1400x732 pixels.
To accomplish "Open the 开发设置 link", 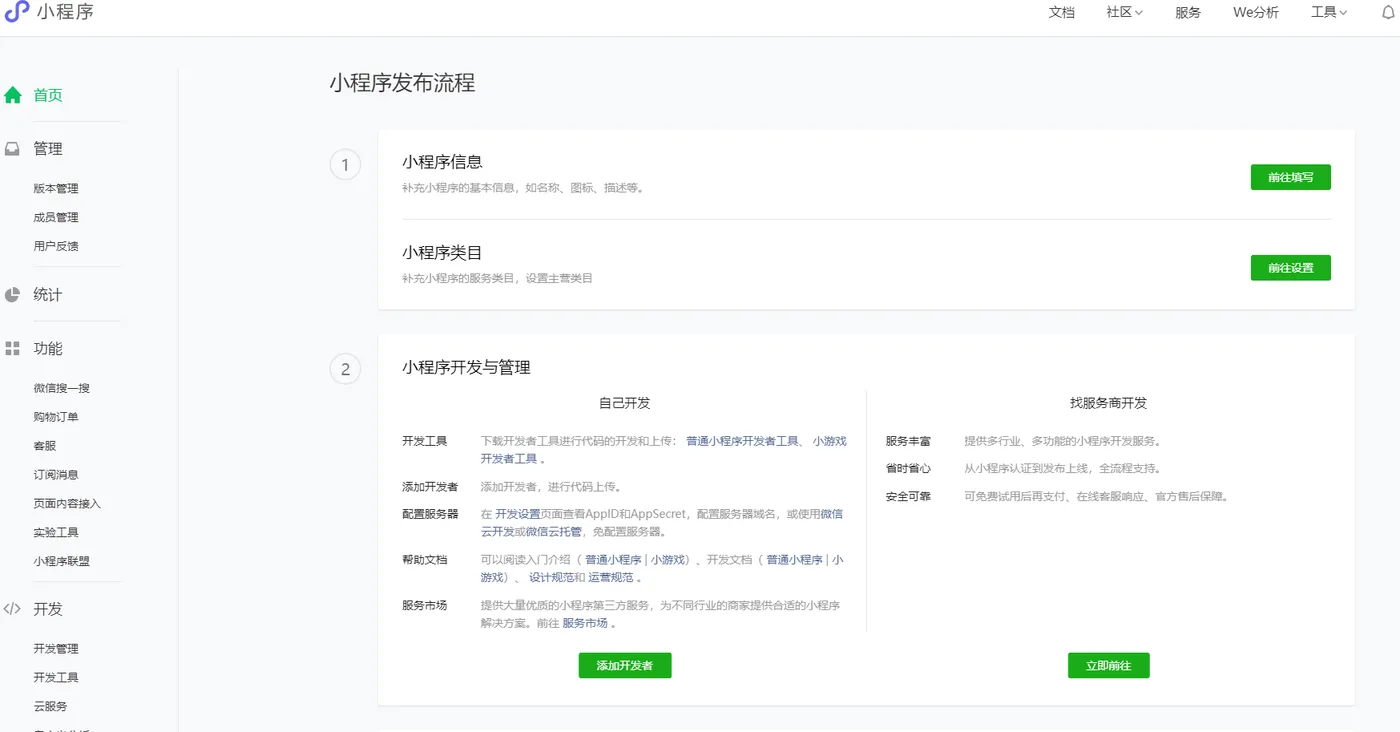I will coord(517,514).
